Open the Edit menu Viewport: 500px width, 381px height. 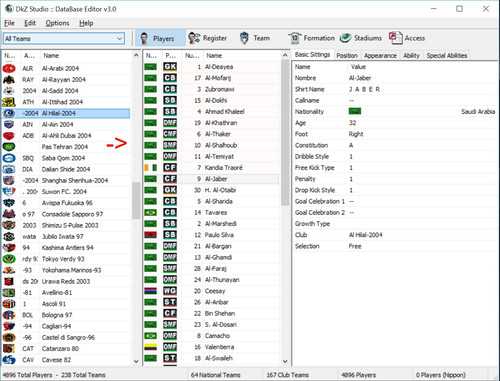pos(30,23)
